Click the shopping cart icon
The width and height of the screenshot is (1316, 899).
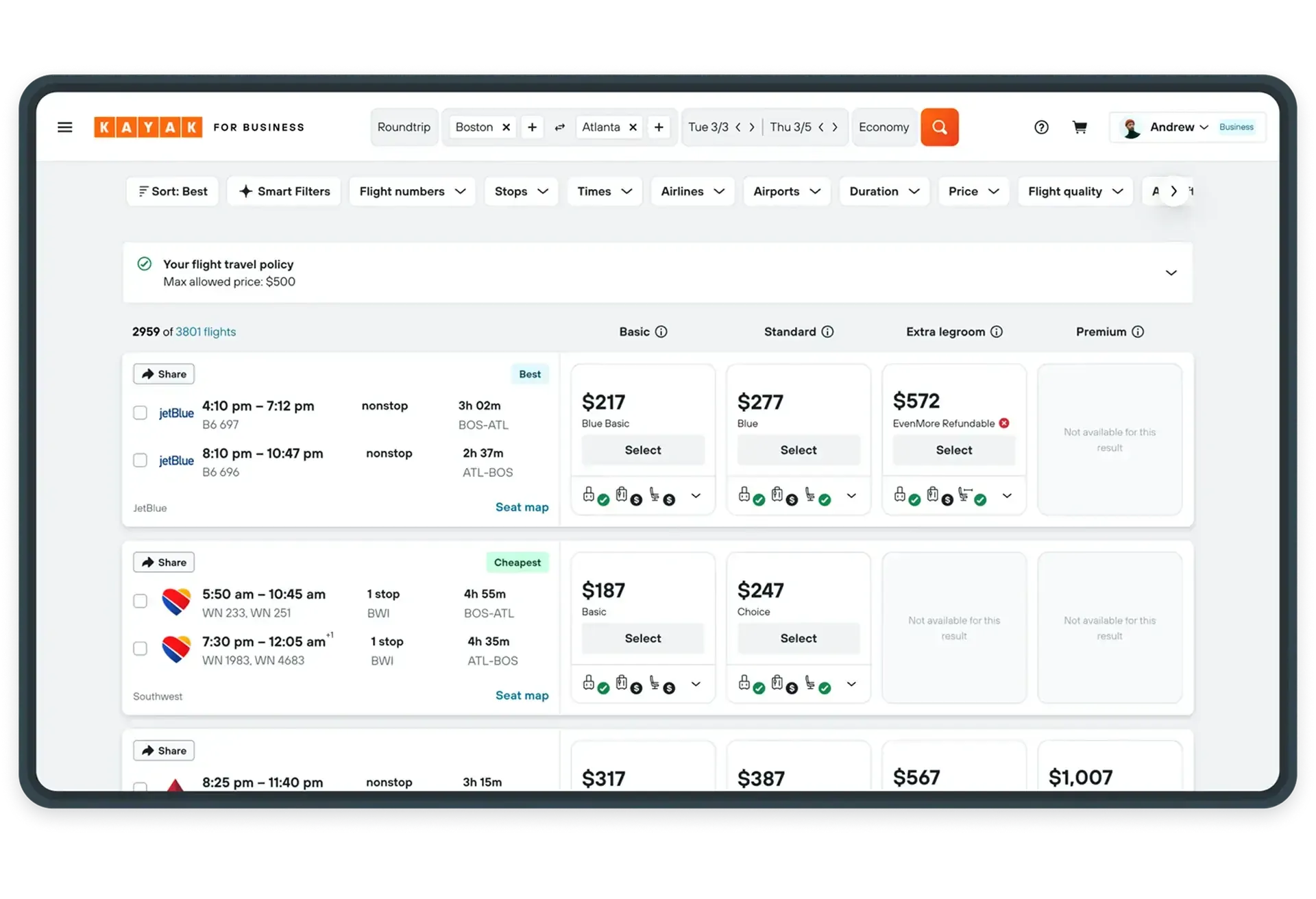tap(1080, 127)
